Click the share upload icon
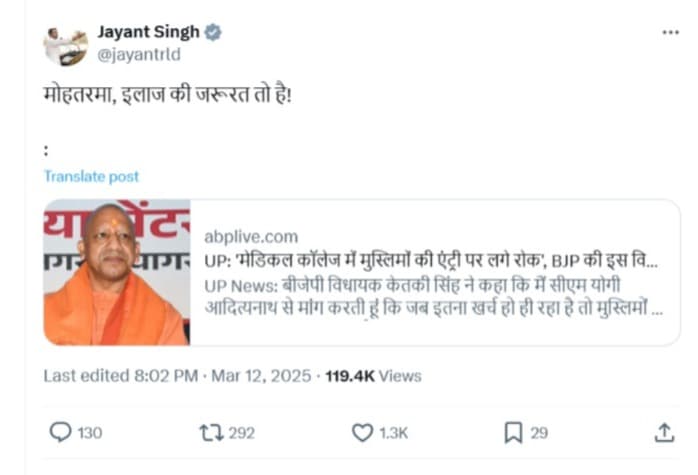Image resolution: width=698 pixels, height=475 pixels. [x=664, y=432]
